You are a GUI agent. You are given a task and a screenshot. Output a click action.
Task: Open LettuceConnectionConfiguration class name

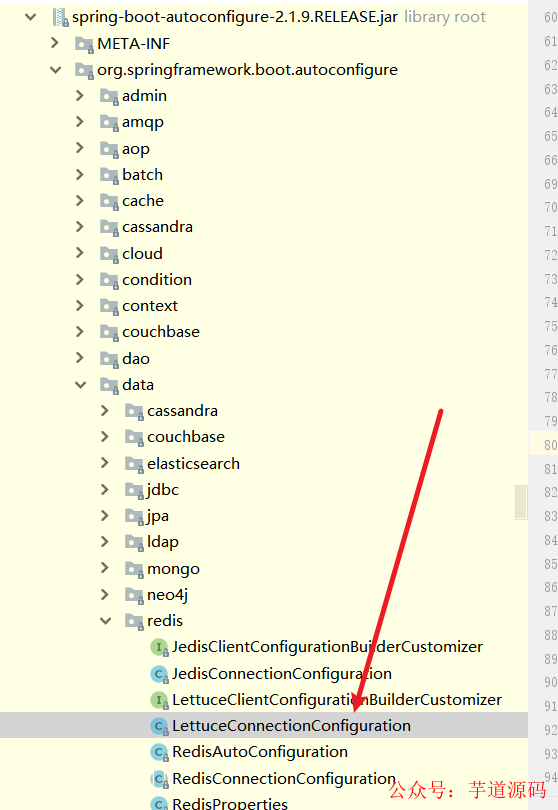(291, 726)
